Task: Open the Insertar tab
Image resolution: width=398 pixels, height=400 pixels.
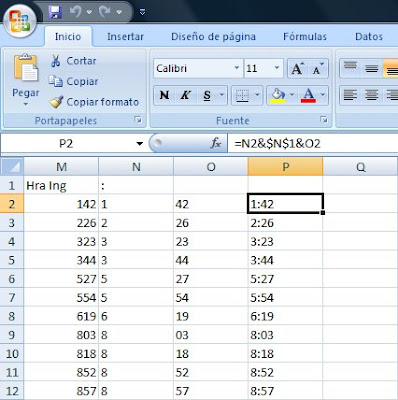Action: 125,36
